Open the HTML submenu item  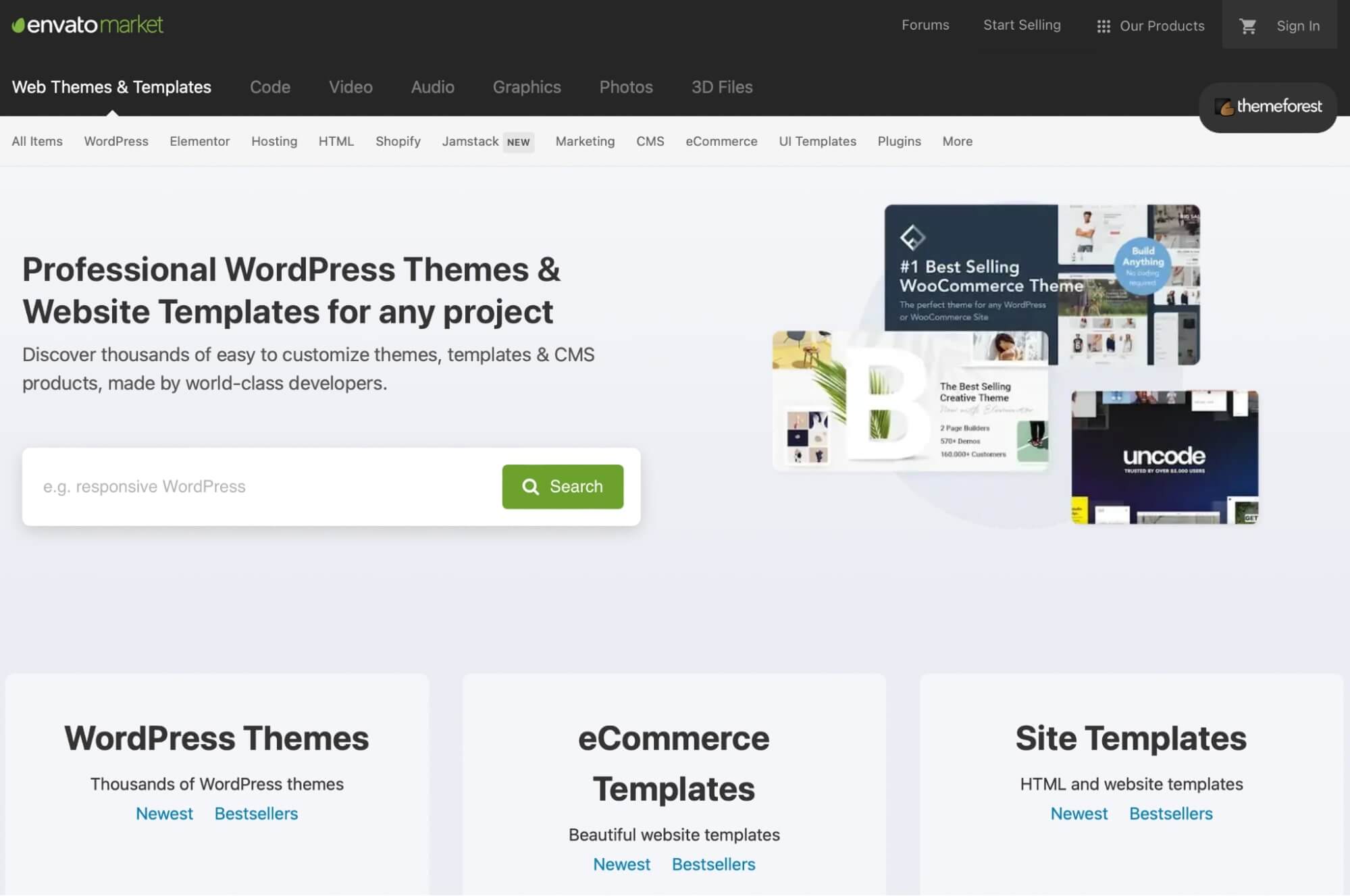click(x=336, y=141)
